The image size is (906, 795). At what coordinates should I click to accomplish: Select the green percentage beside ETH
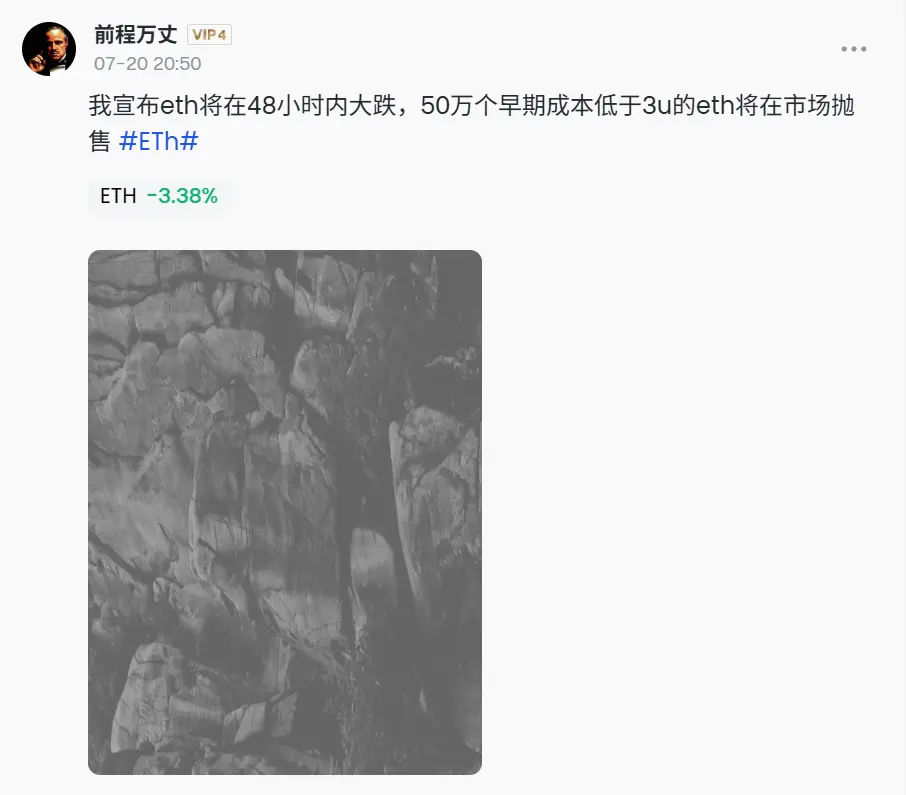click(x=182, y=196)
